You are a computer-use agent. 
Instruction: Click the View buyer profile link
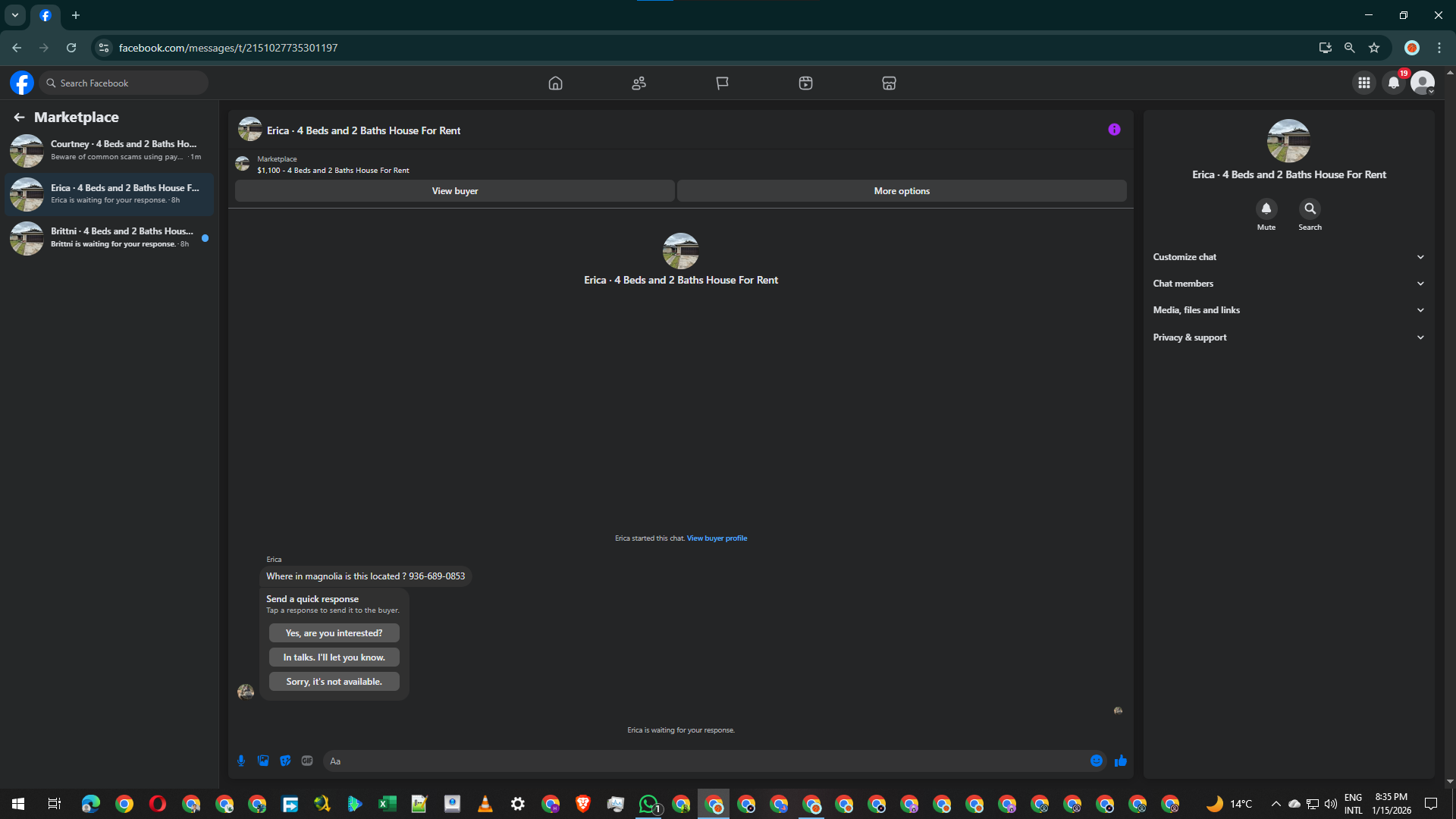click(717, 538)
